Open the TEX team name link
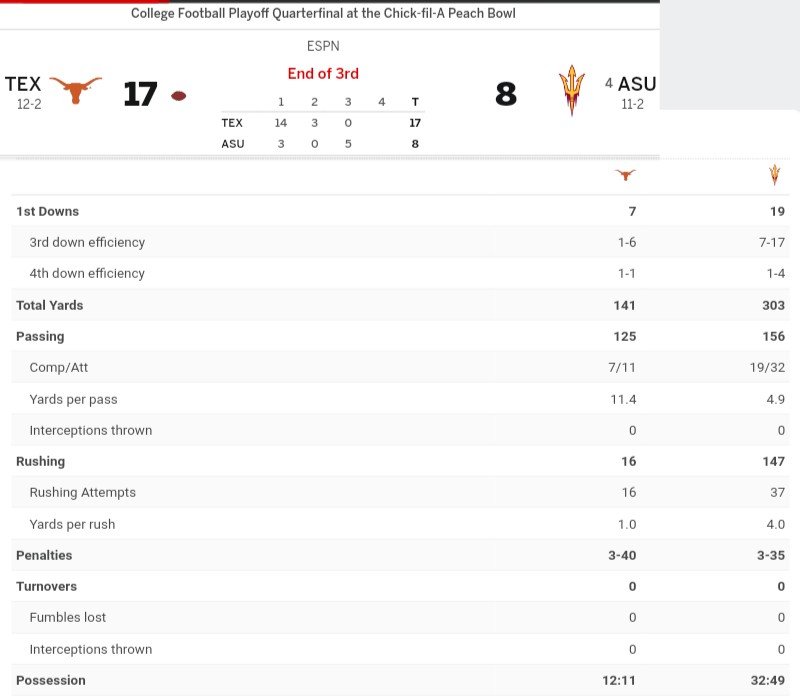 [23, 84]
